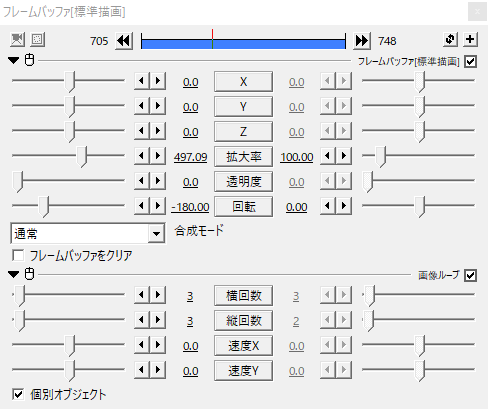This screenshot has width=488, height=409.
Task: Click the 497.09 拡大率 value
Action: [x=190, y=157]
